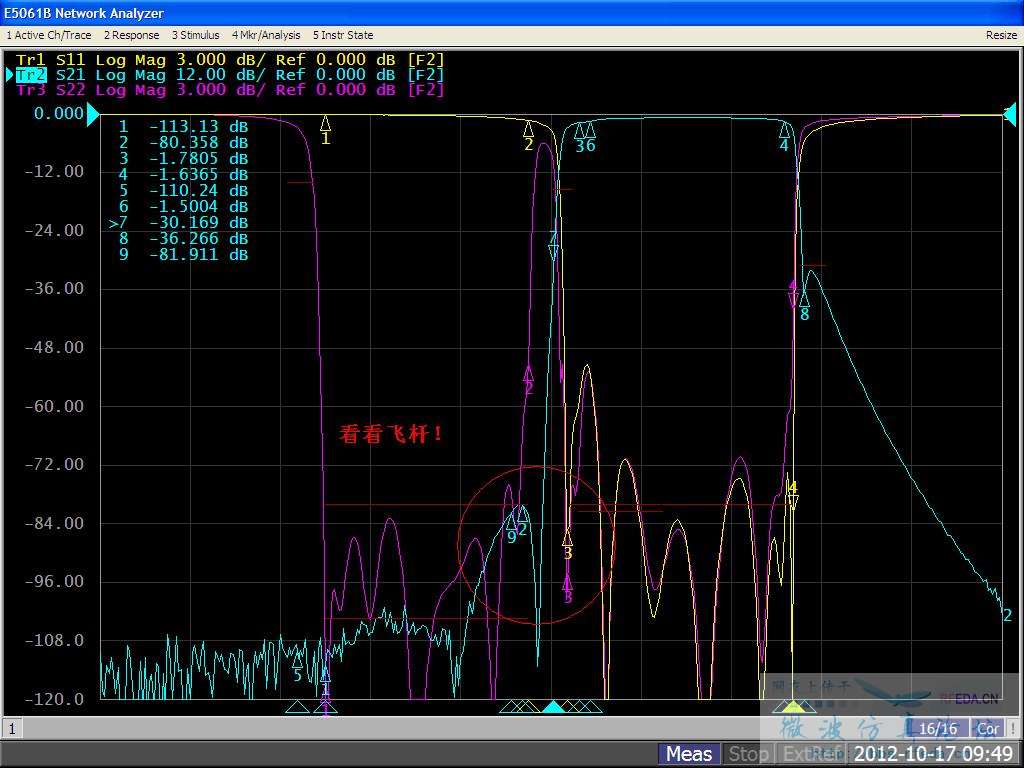This screenshot has width=1024, height=768.
Task: Click the Cor correction status indicator
Action: coord(987,728)
